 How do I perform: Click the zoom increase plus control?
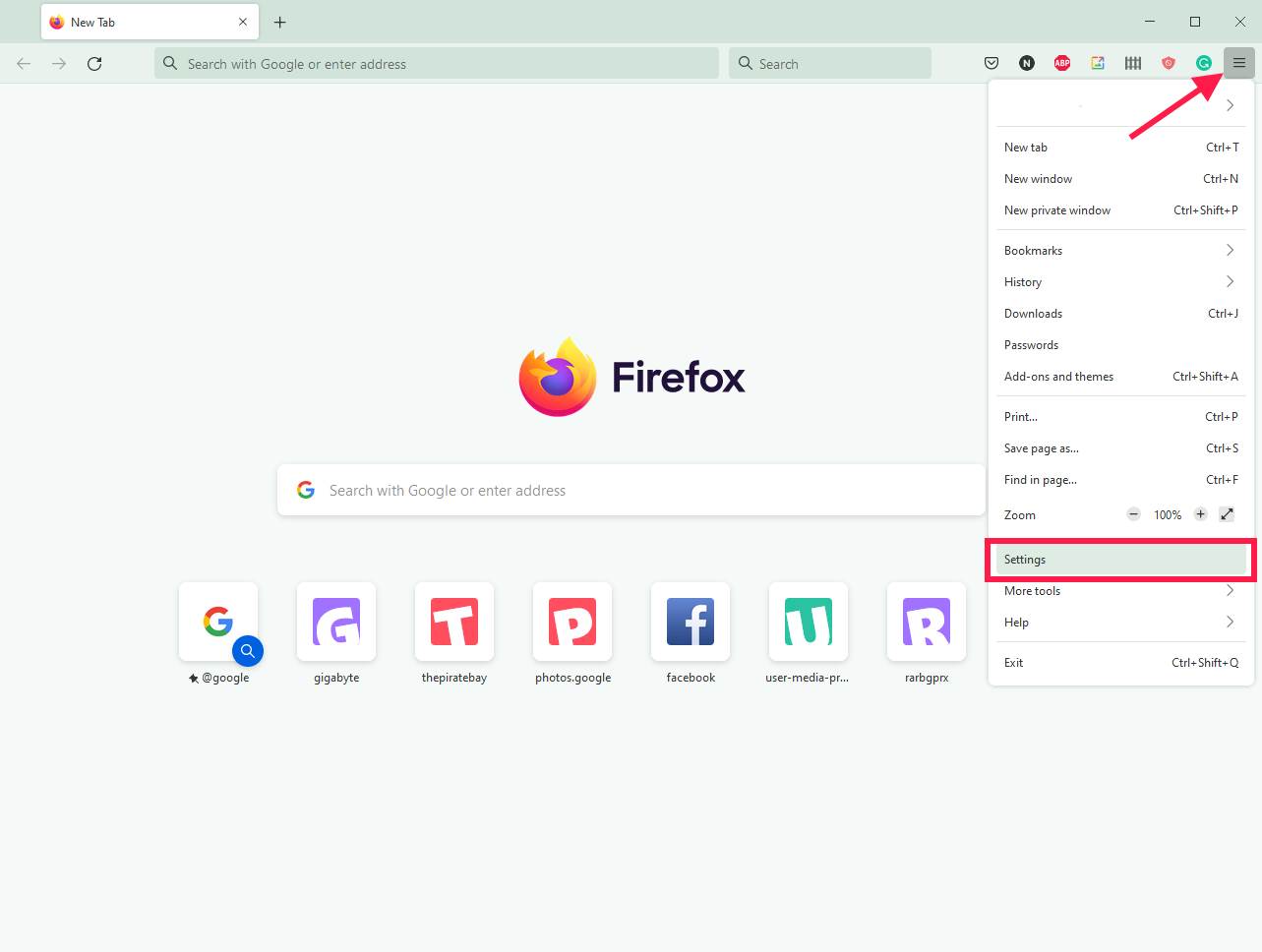coord(1201,513)
